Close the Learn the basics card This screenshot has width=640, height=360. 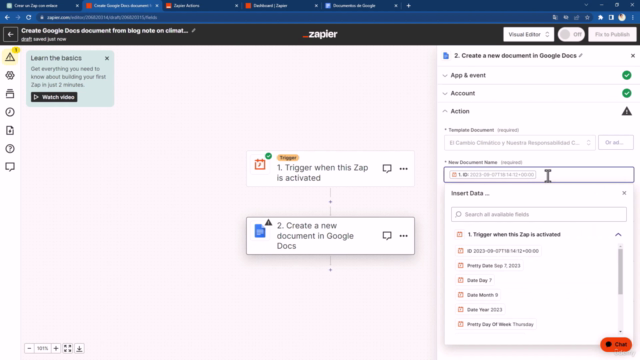coord(107,58)
